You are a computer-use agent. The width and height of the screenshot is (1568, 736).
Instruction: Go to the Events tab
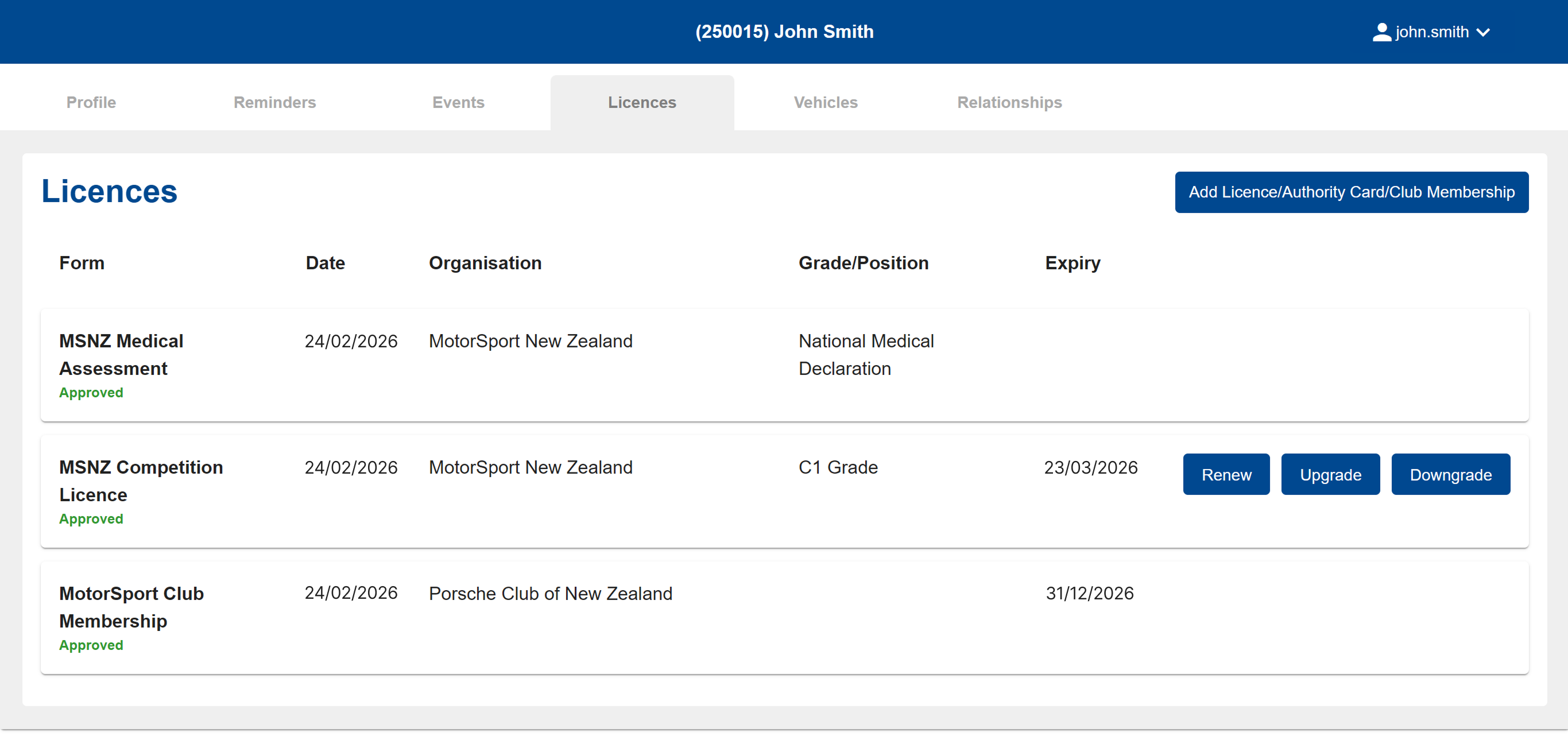458,102
